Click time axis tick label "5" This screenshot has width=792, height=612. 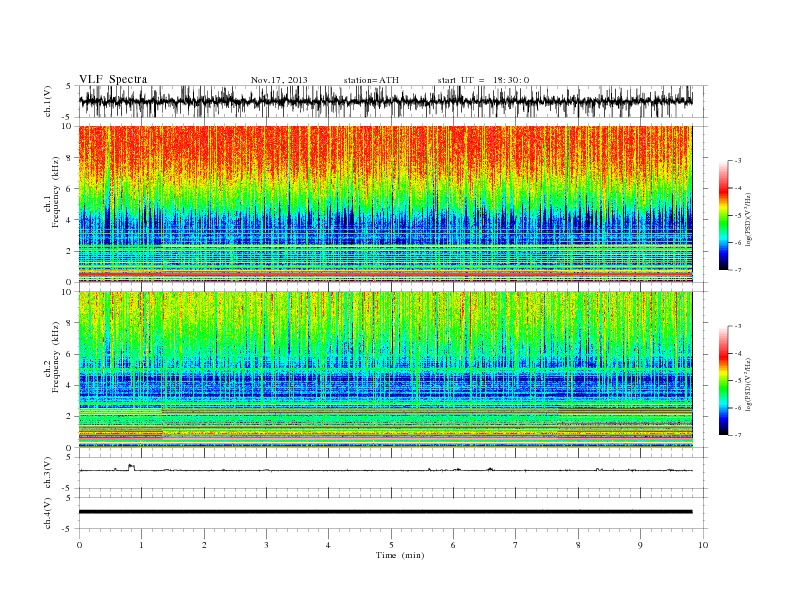[391, 545]
